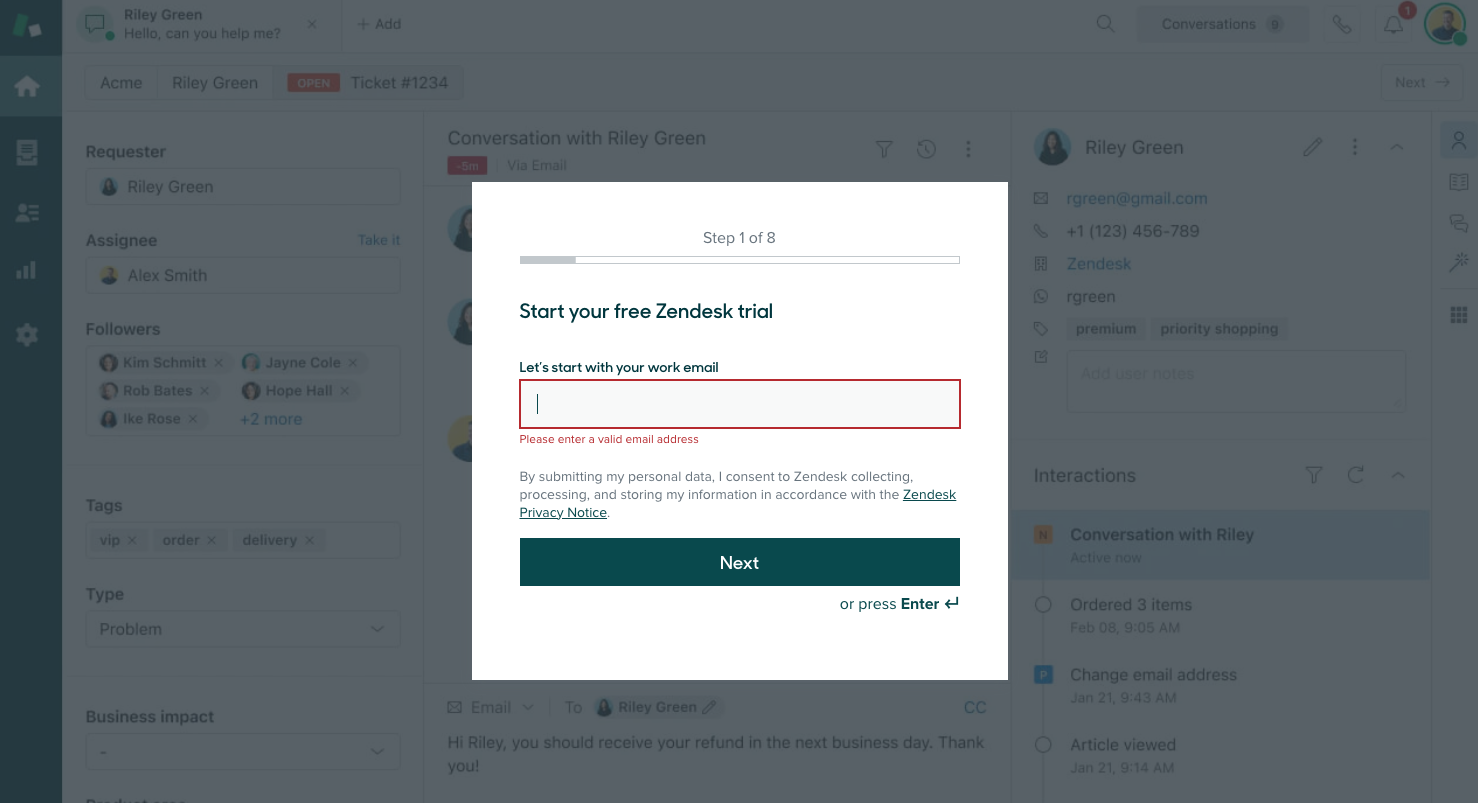Select the Riley Green conversation tab
The width and height of the screenshot is (1478, 803).
(200, 24)
